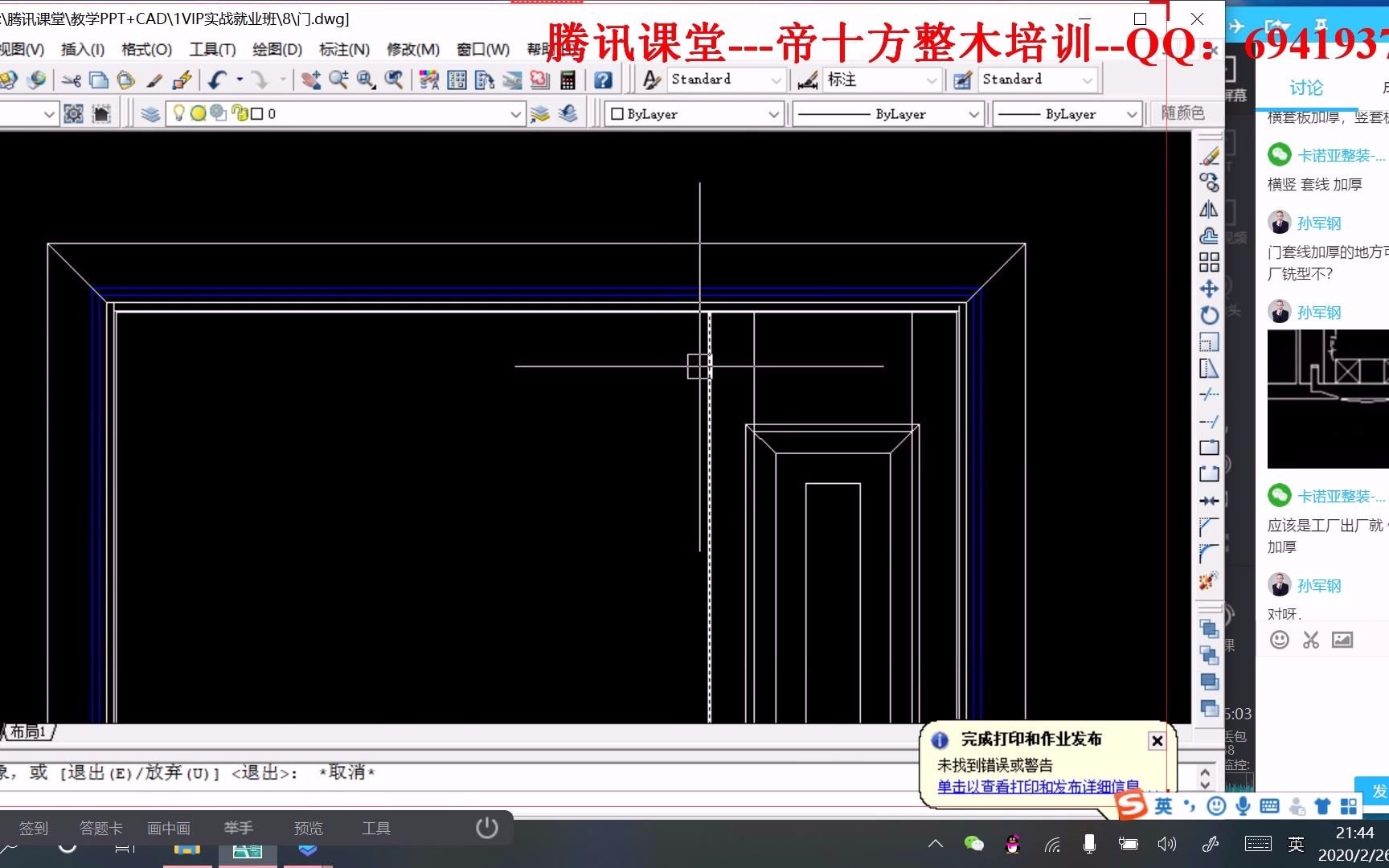Open the Layer Properties Manager icon
The width and height of the screenshot is (1389, 868).
pos(150,114)
